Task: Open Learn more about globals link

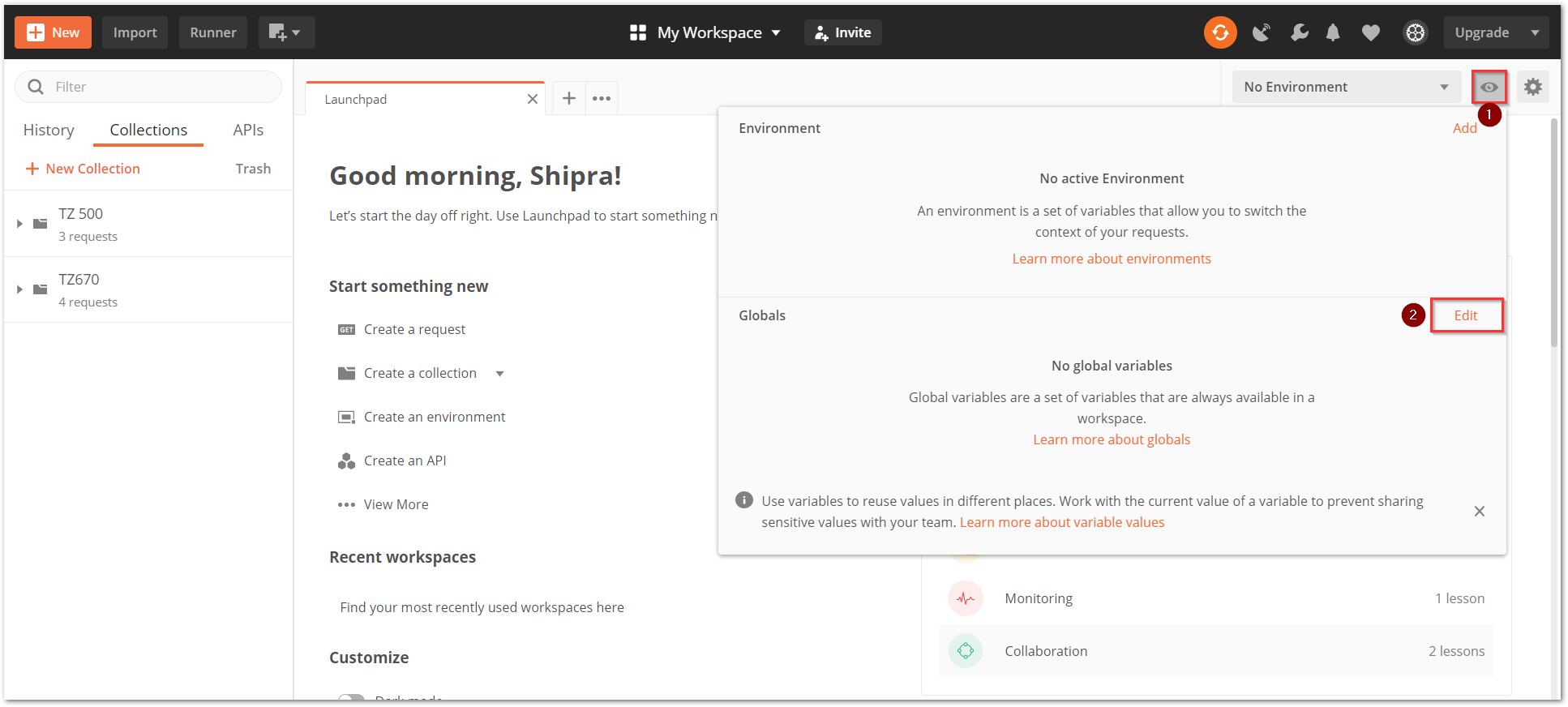Action: 1112,439
